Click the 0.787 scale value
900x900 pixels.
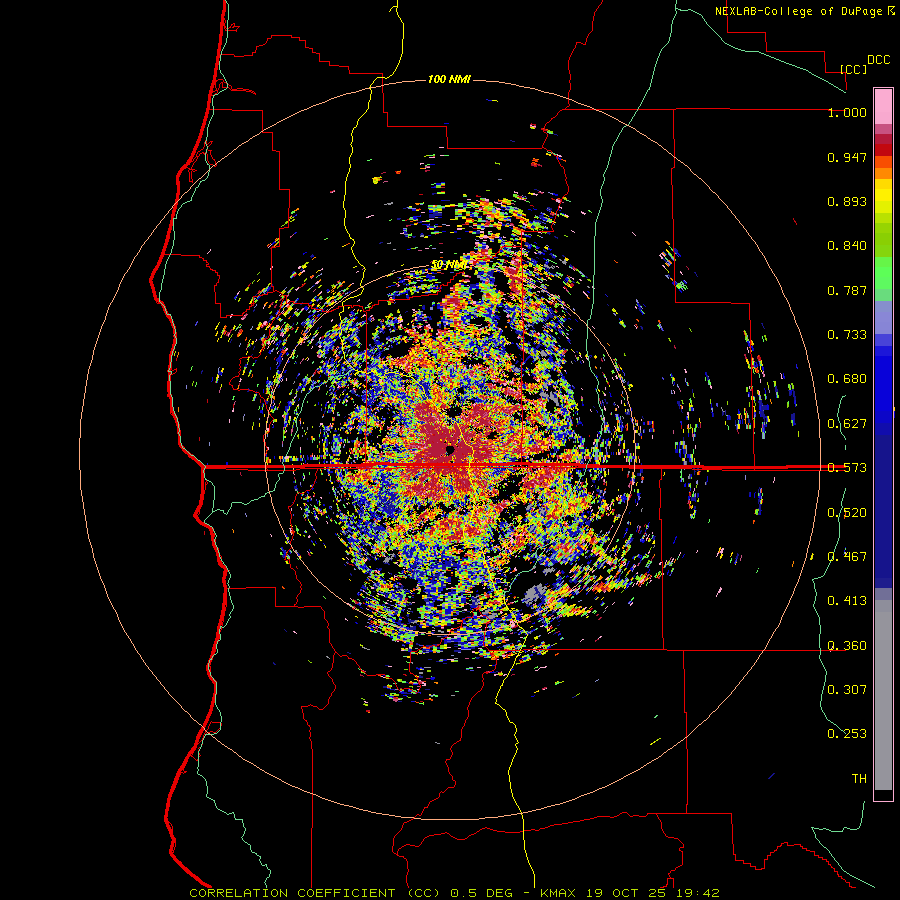point(847,290)
